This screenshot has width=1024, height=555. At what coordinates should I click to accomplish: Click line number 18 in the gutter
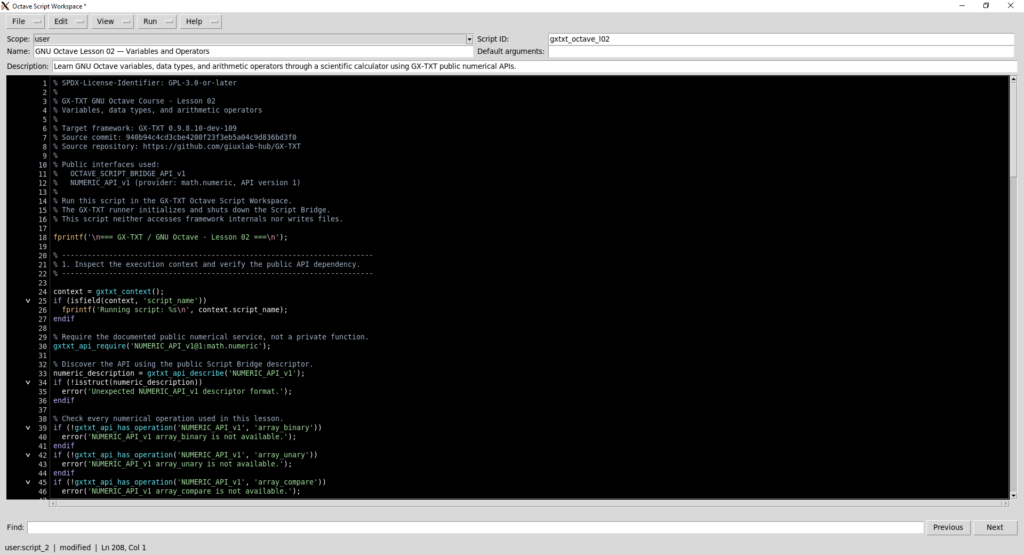point(42,238)
